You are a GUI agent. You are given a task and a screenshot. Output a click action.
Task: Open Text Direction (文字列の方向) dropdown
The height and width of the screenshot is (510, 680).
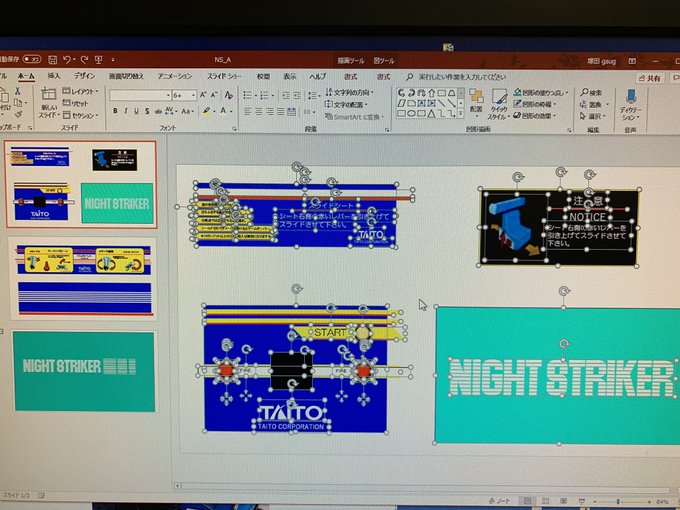click(x=349, y=92)
